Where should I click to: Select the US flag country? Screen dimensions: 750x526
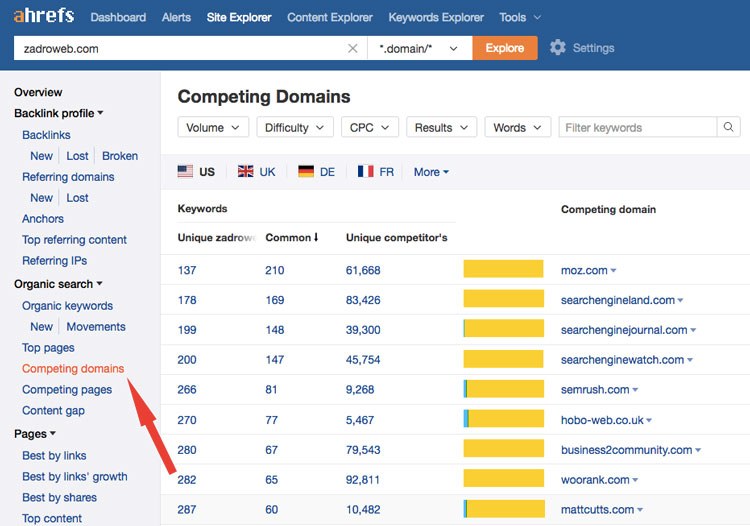tap(196, 172)
